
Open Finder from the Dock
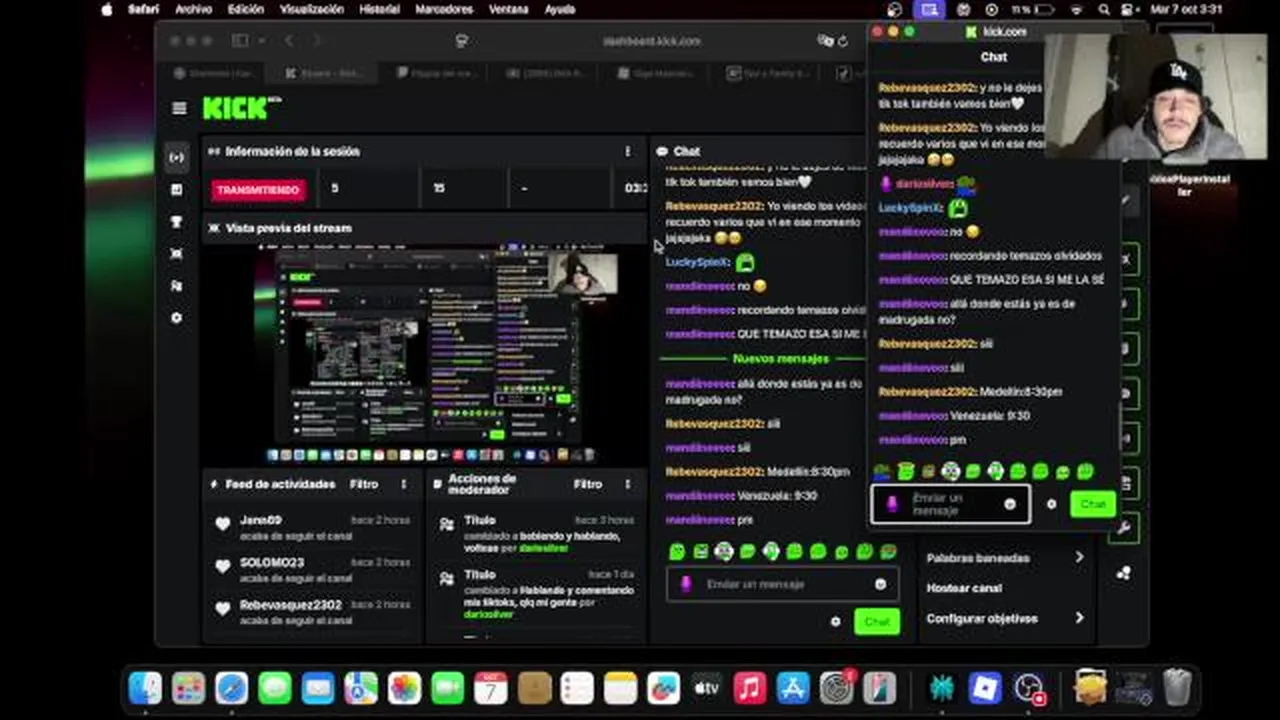click(x=145, y=688)
